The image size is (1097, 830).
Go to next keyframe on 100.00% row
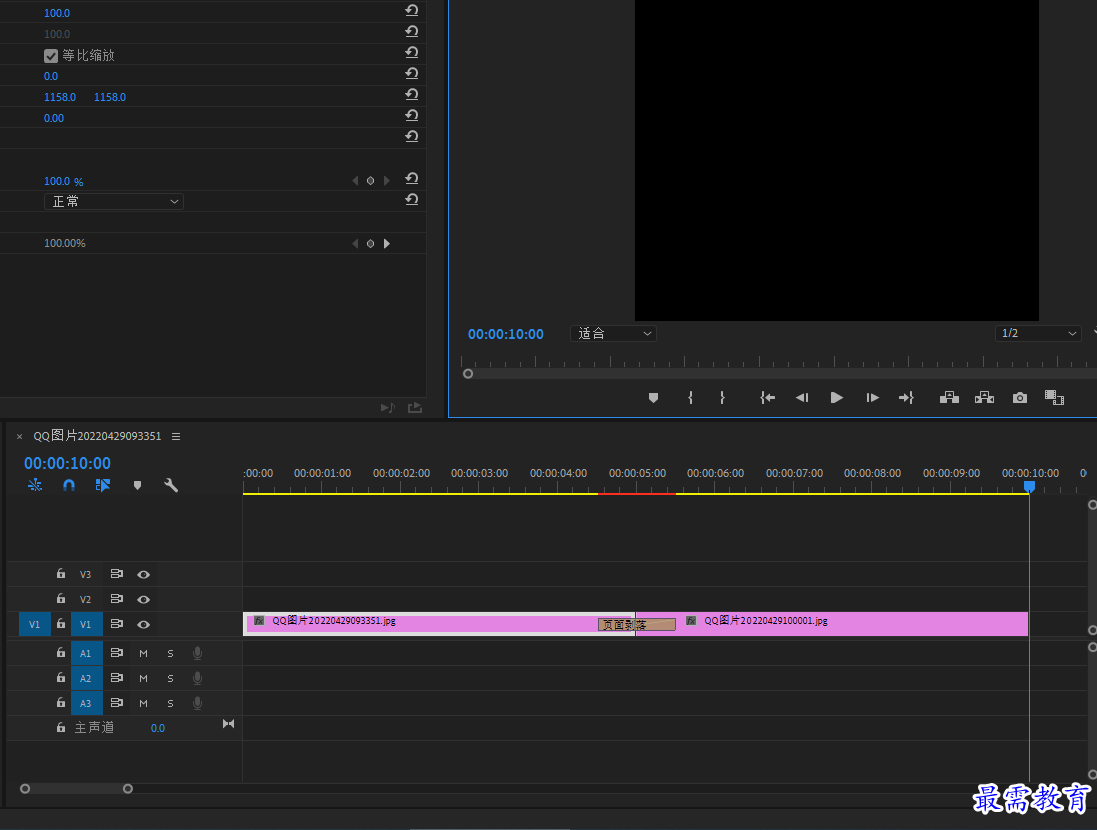point(387,244)
